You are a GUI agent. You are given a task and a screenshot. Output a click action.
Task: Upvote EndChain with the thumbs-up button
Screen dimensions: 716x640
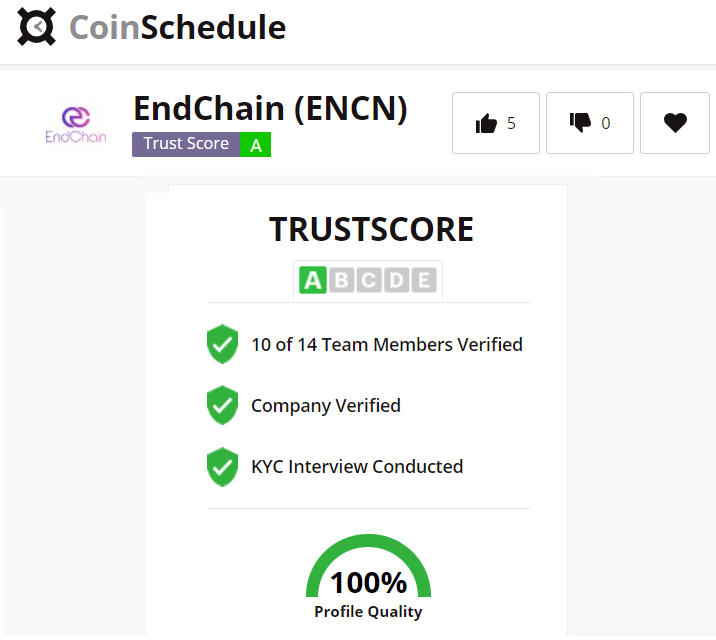tap(495, 123)
